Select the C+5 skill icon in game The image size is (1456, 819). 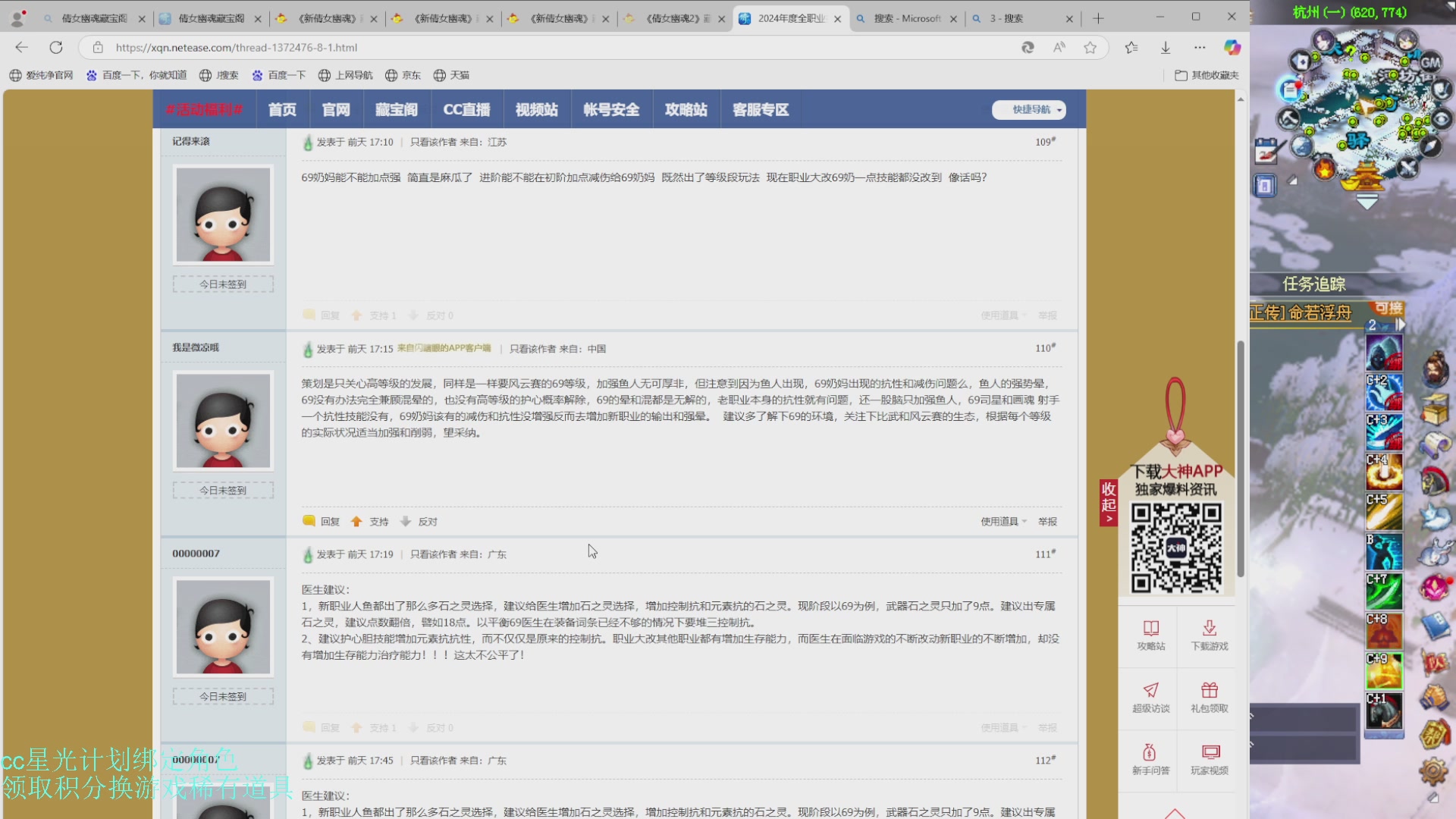point(1384,512)
